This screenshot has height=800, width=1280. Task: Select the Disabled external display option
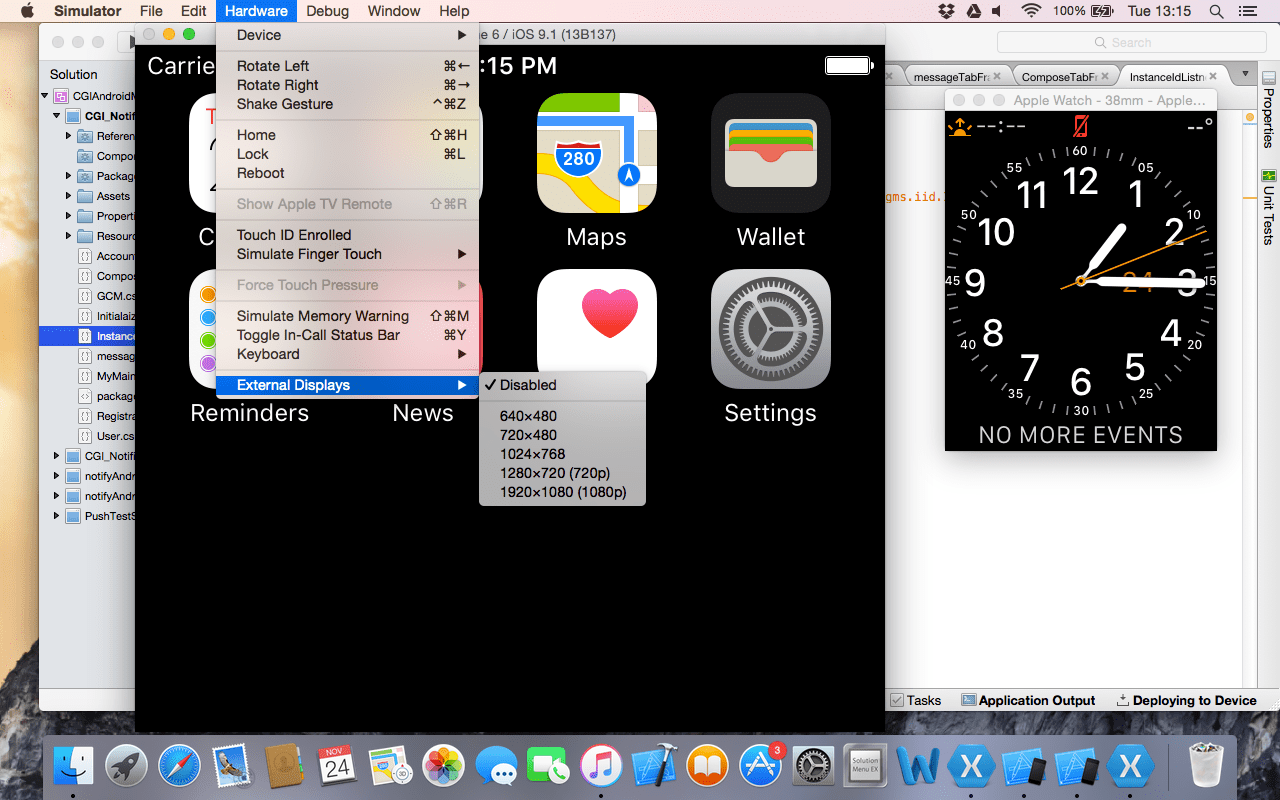pyautogui.click(x=563, y=385)
